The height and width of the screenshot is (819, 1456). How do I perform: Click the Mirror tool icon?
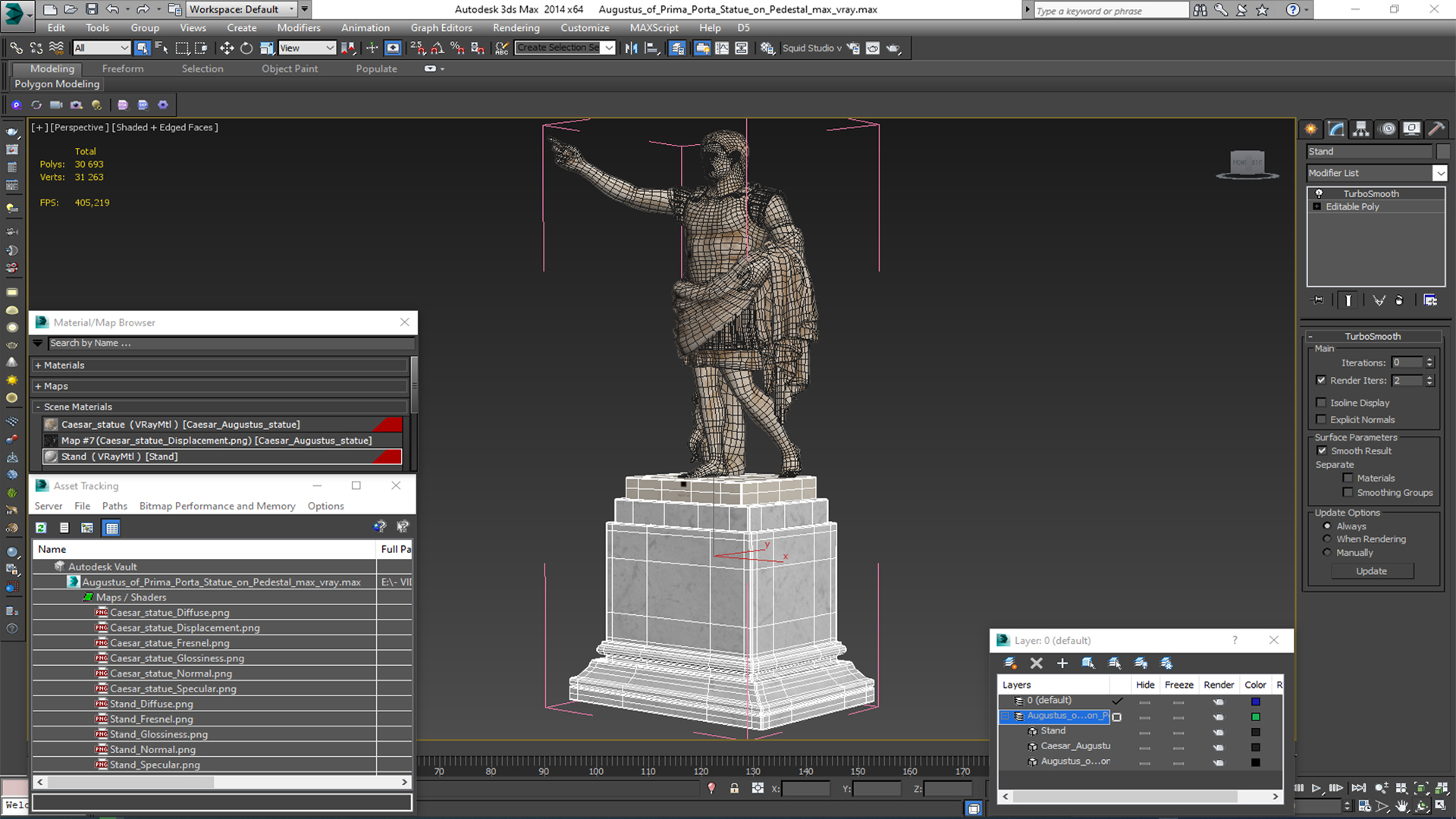pyautogui.click(x=631, y=48)
